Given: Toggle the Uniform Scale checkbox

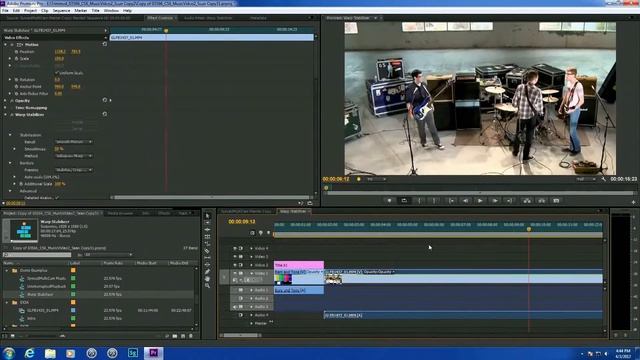Looking at the screenshot, I should 57,73.
